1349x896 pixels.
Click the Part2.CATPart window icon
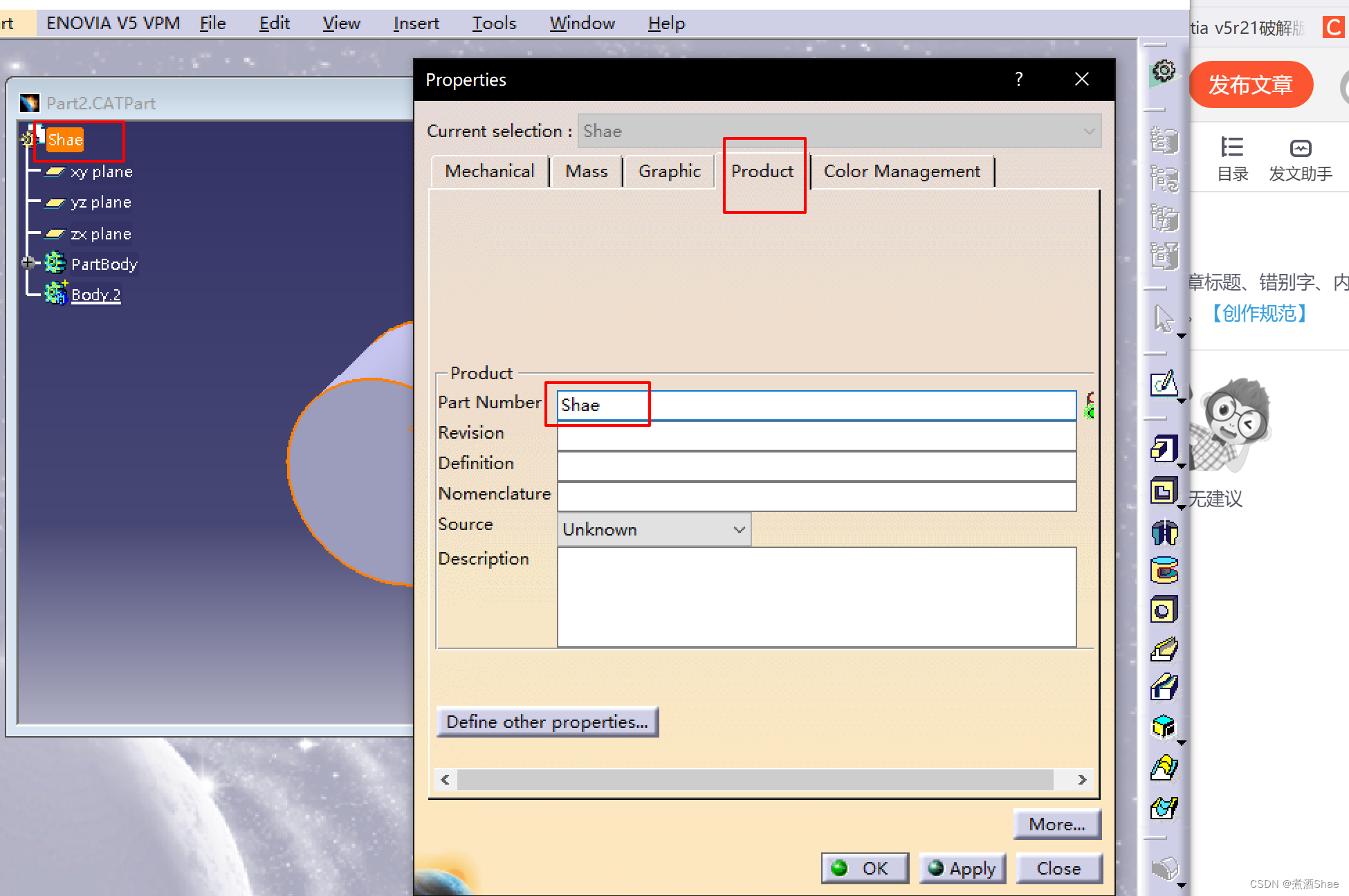pyautogui.click(x=30, y=103)
